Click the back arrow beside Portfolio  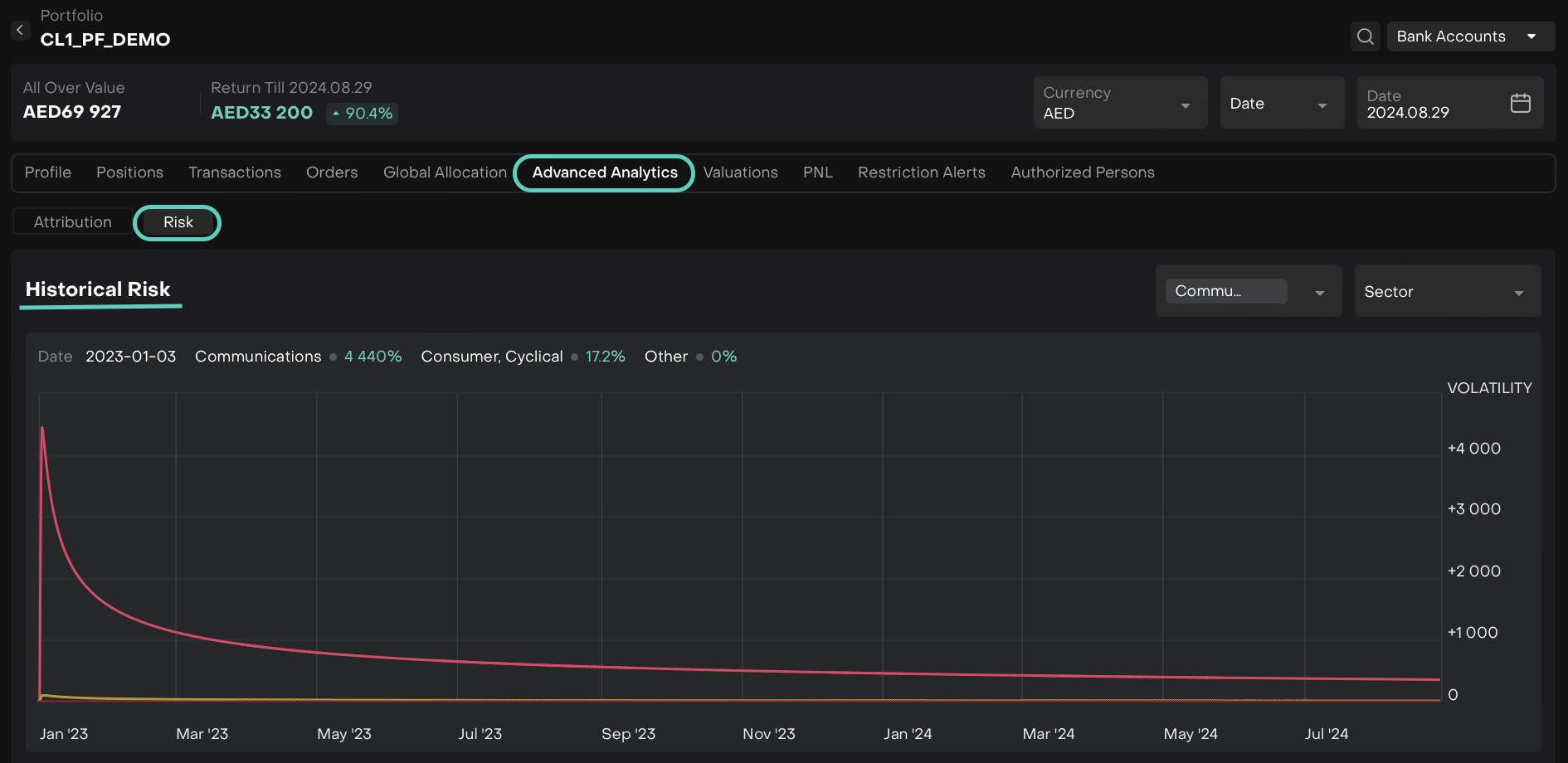coord(20,30)
